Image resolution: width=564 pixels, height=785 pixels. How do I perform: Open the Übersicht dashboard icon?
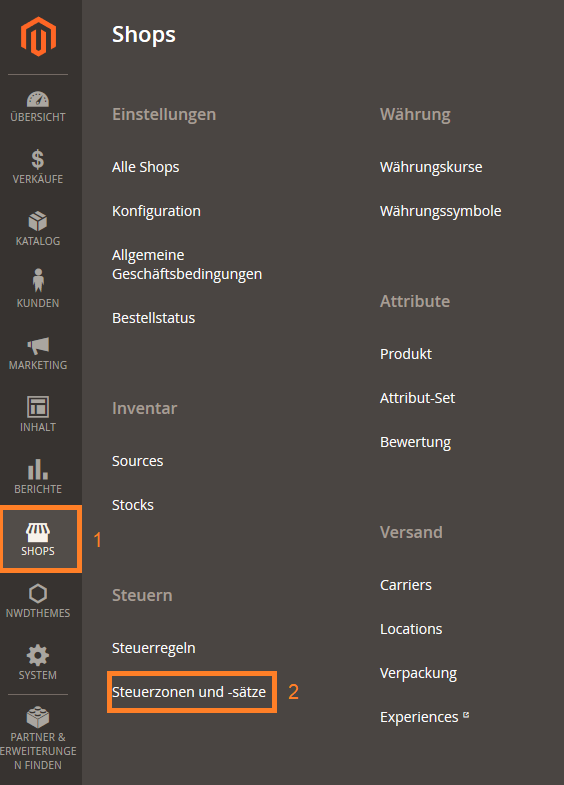(38, 99)
